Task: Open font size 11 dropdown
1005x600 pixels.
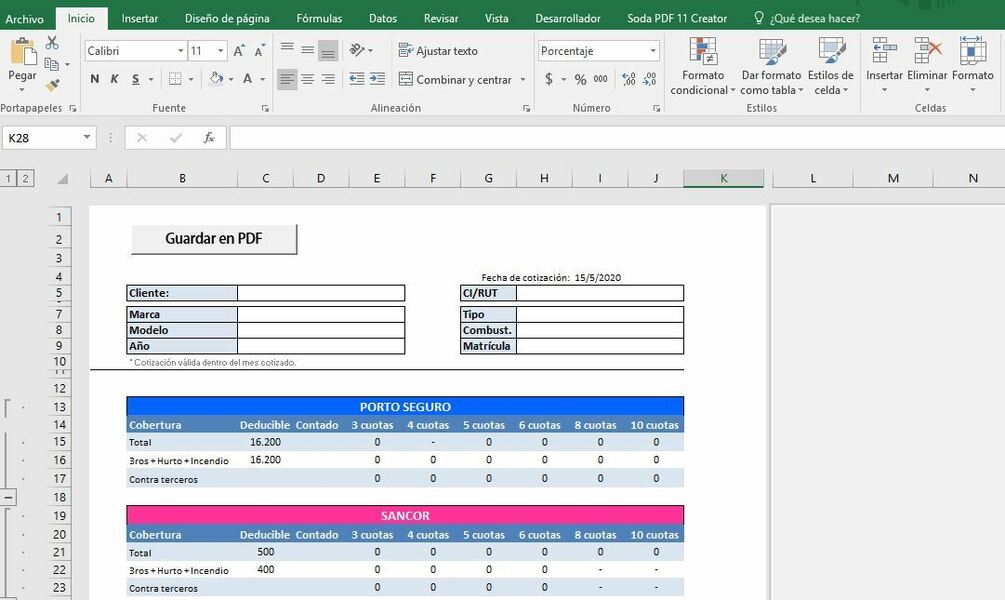Action: point(220,51)
